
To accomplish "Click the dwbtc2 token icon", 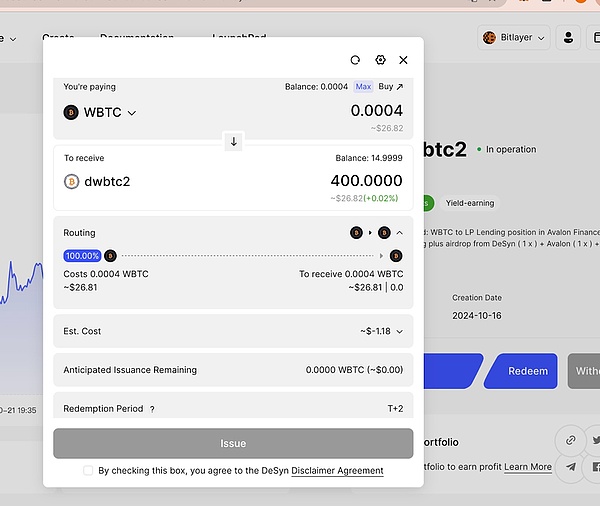I will click(x=72, y=181).
